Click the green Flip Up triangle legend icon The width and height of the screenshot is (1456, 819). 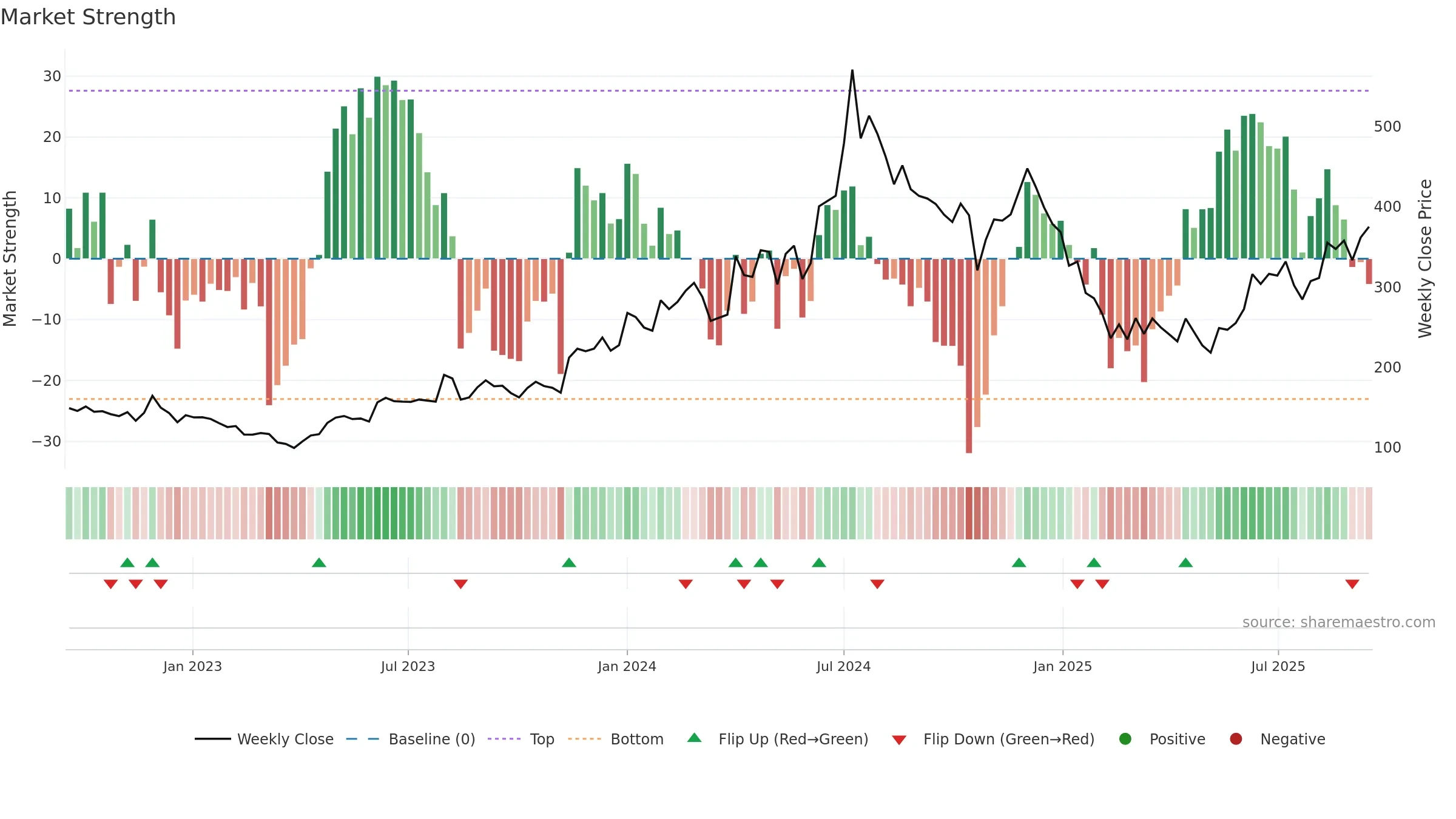[695, 738]
